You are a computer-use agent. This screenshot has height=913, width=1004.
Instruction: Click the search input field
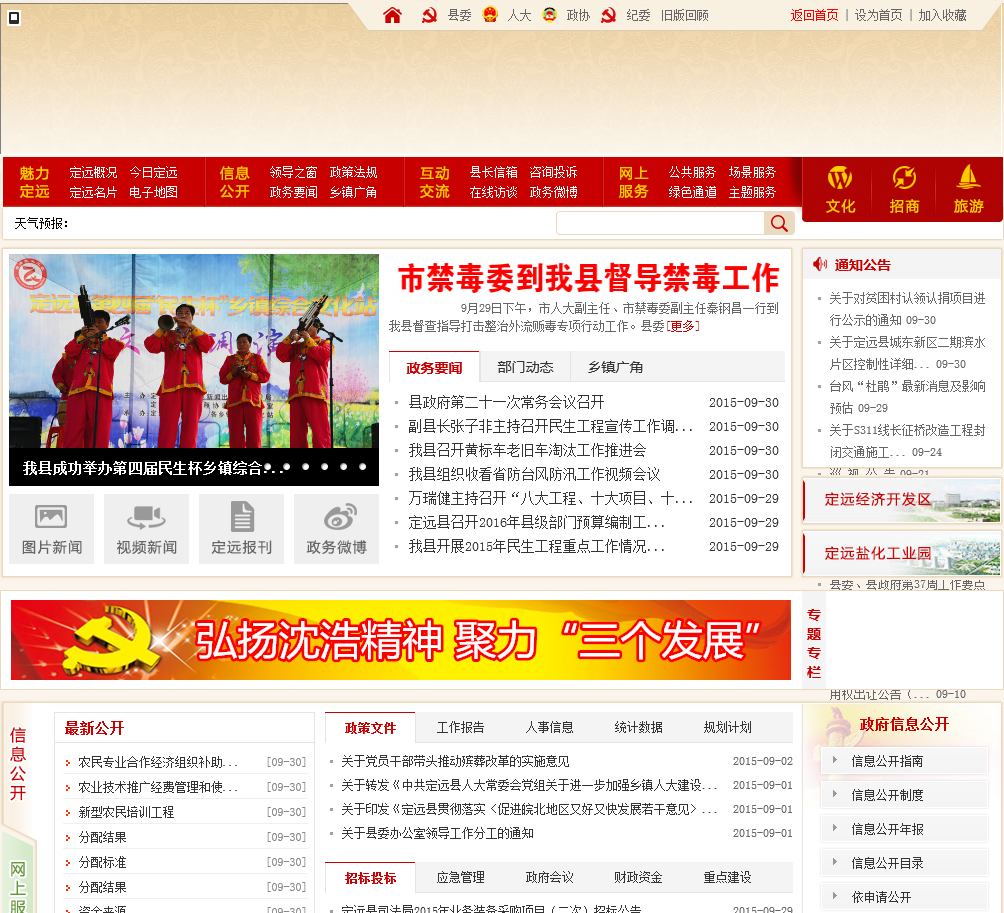click(x=660, y=223)
